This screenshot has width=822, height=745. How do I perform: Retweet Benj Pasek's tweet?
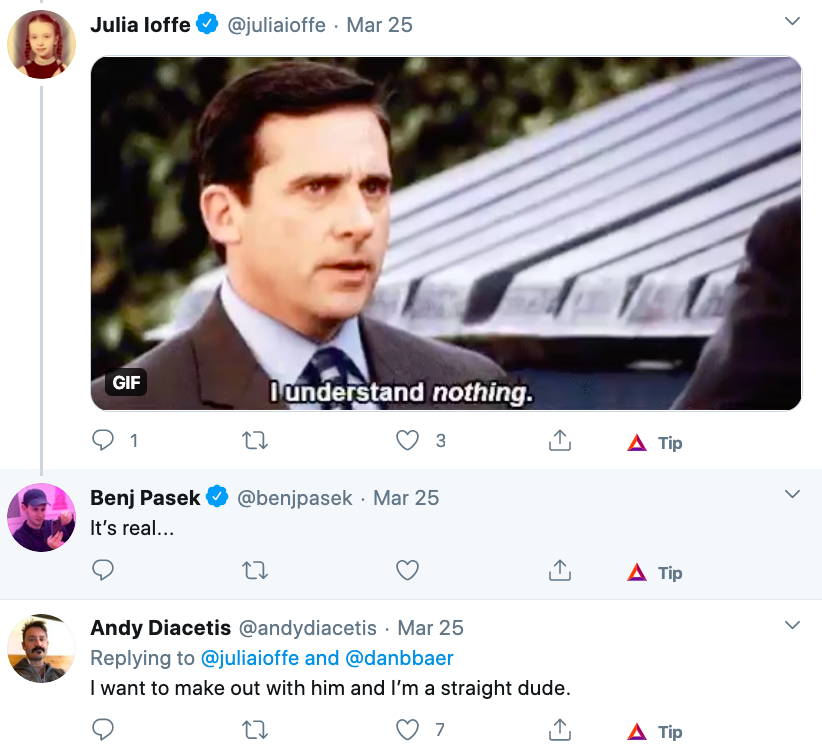click(x=255, y=570)
